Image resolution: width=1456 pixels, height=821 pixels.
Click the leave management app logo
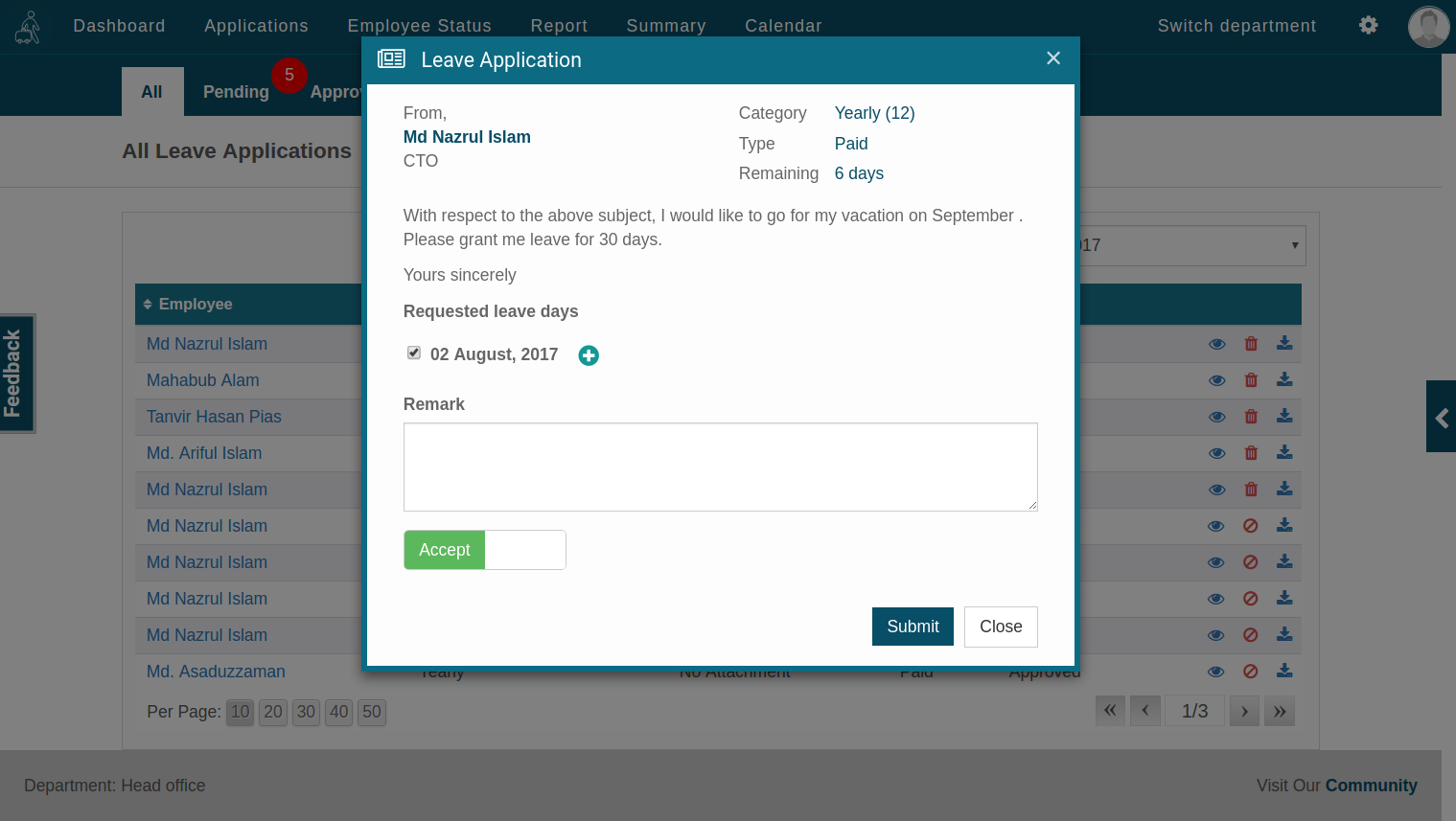coord(27,26)
